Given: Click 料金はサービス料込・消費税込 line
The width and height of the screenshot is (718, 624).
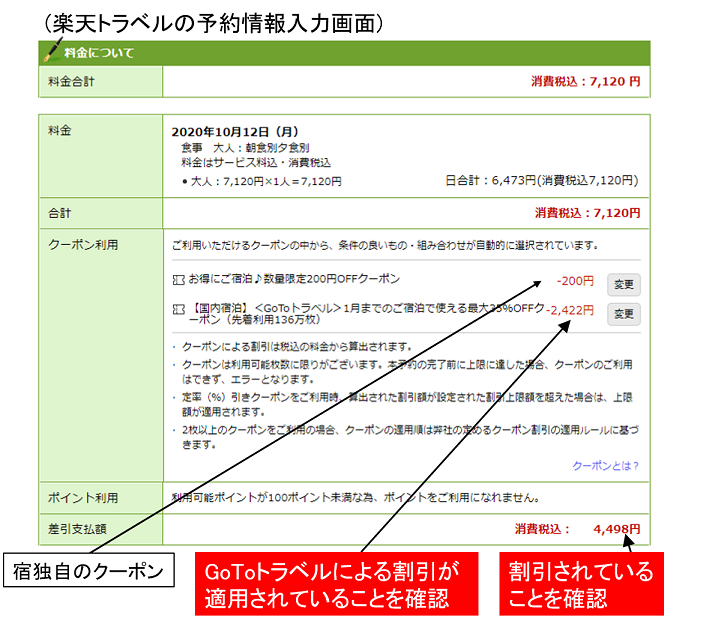Looking at the screenshot, I should point(256,163).
